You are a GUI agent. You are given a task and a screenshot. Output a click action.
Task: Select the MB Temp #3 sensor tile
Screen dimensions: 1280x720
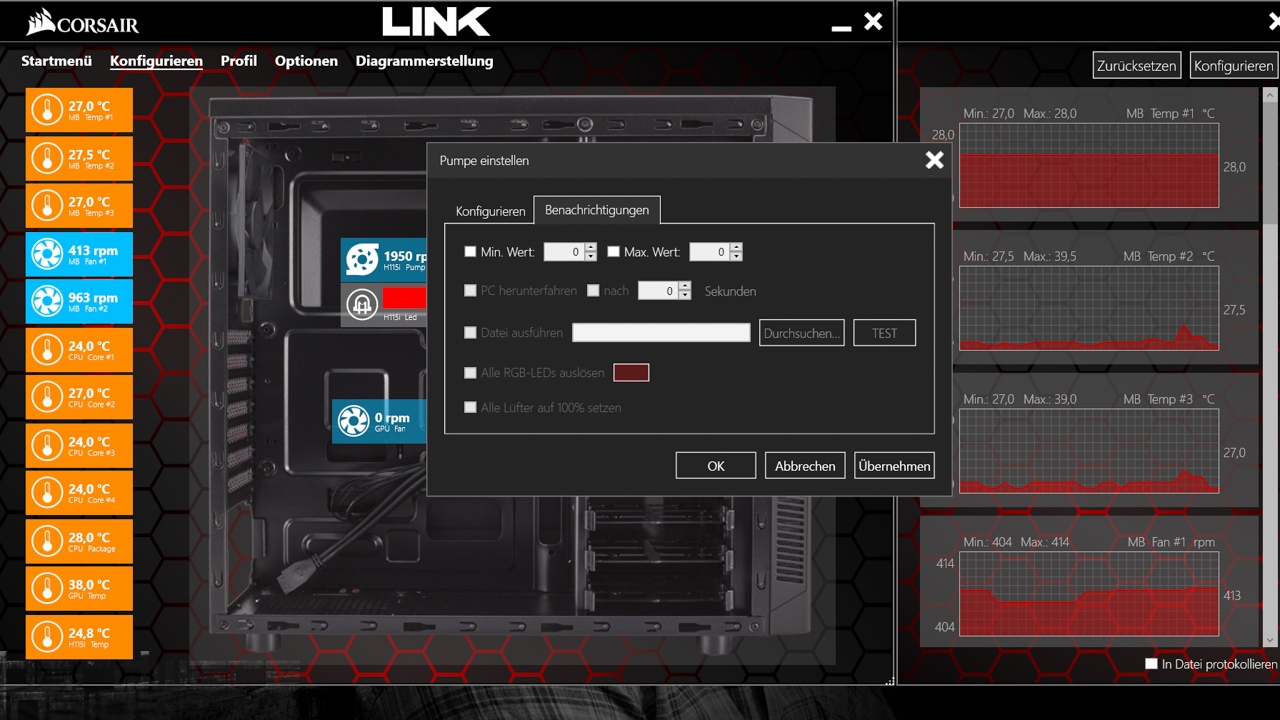(x=79, y=206)
